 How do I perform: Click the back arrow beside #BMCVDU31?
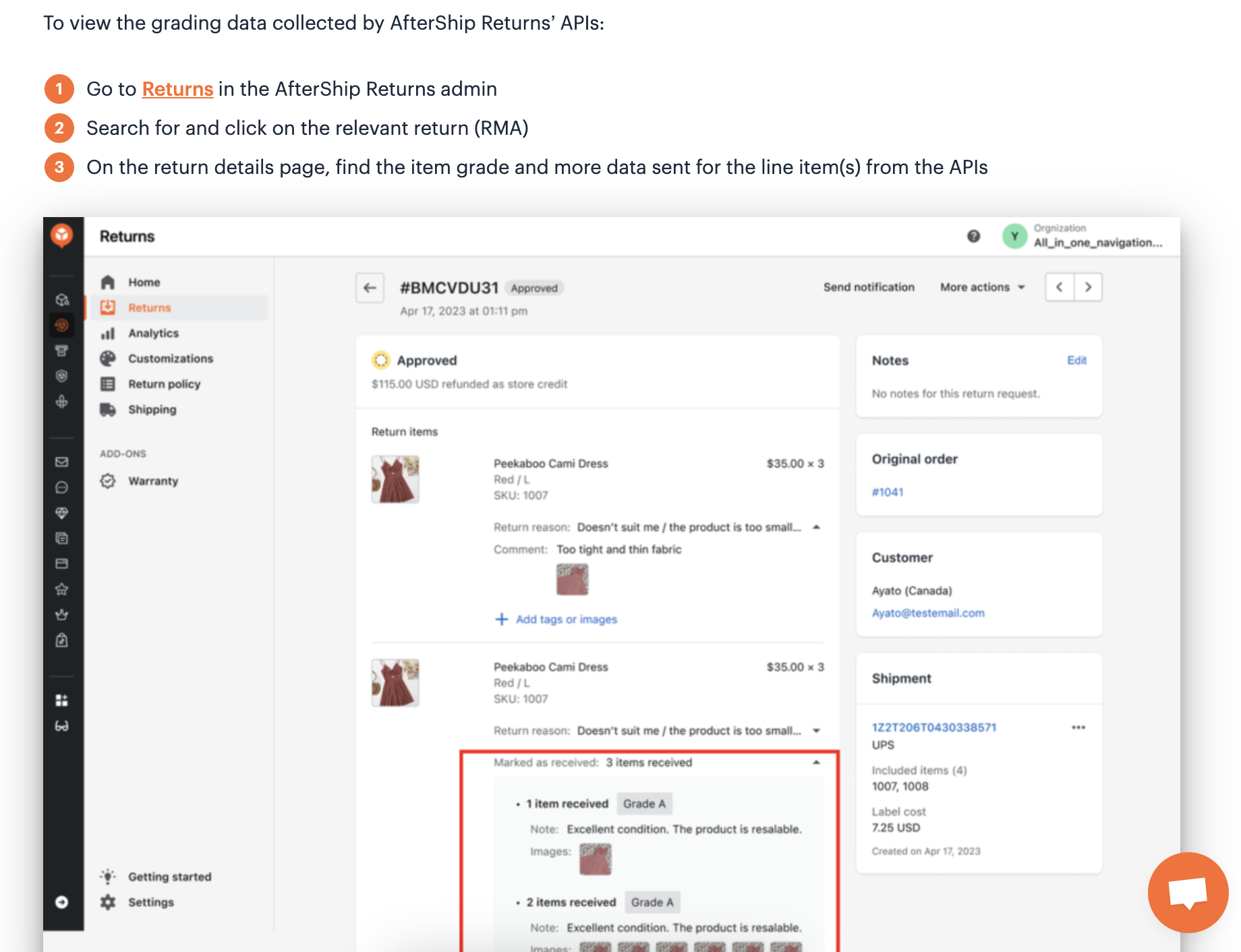(370, 288)
